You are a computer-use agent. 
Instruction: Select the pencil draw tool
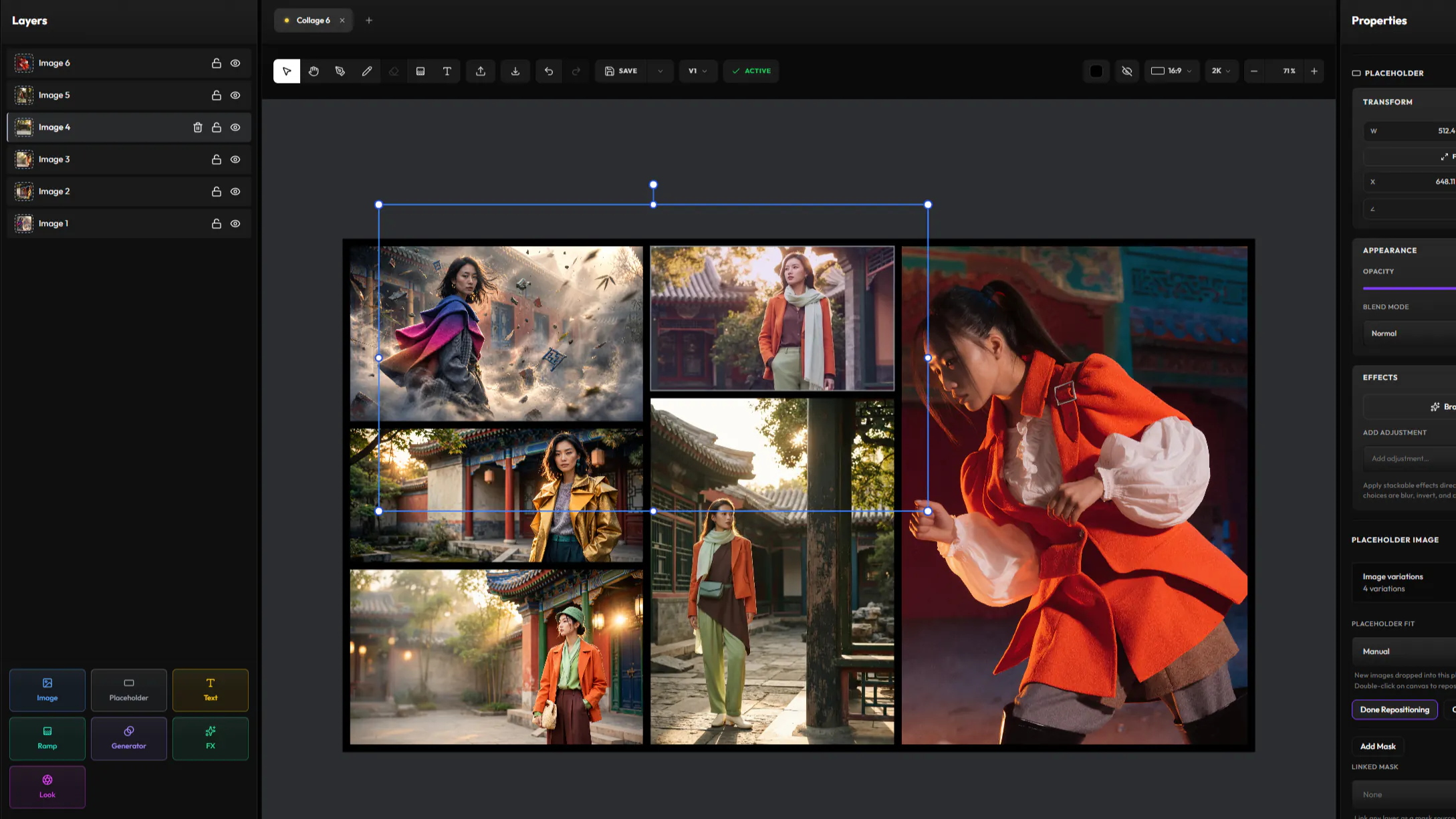pyautogui.click(x=367, y=71)
